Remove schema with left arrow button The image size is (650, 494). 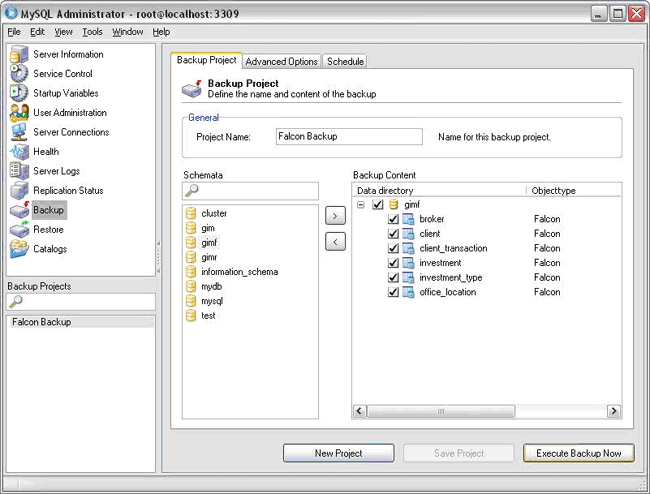(x=335, y=242)
